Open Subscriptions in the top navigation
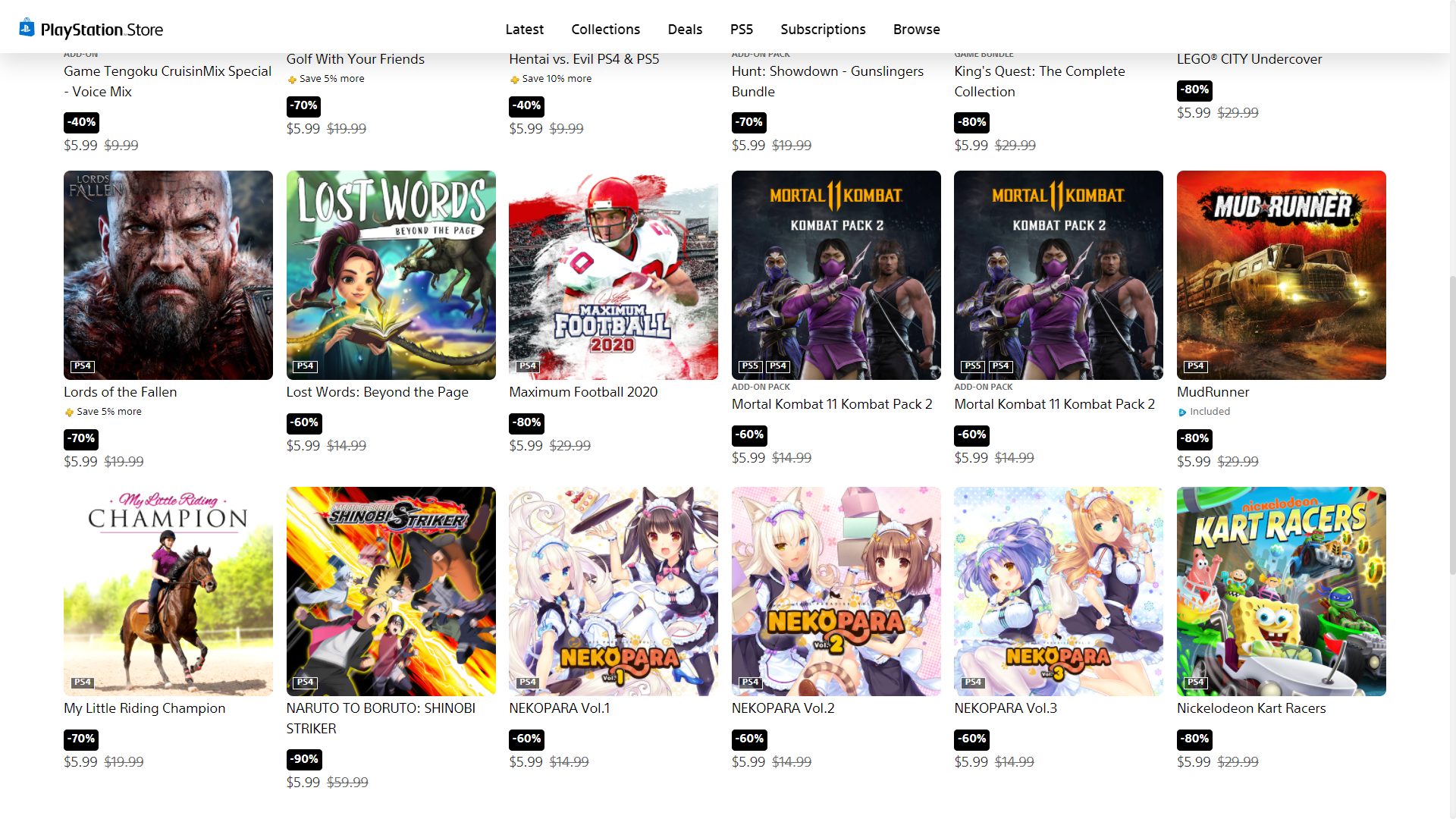1456x819 pixels. point(823,29)
